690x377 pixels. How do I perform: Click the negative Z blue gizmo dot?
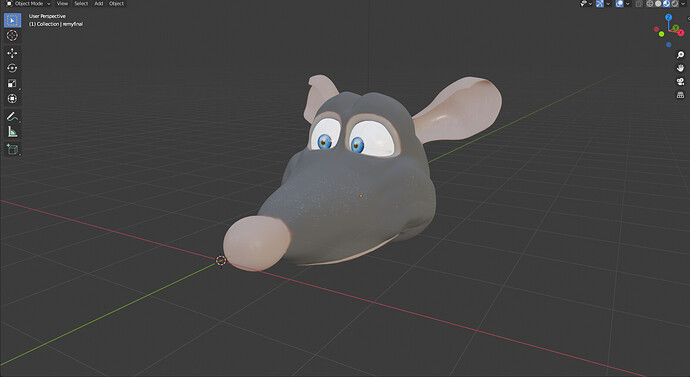click(668, 44)
